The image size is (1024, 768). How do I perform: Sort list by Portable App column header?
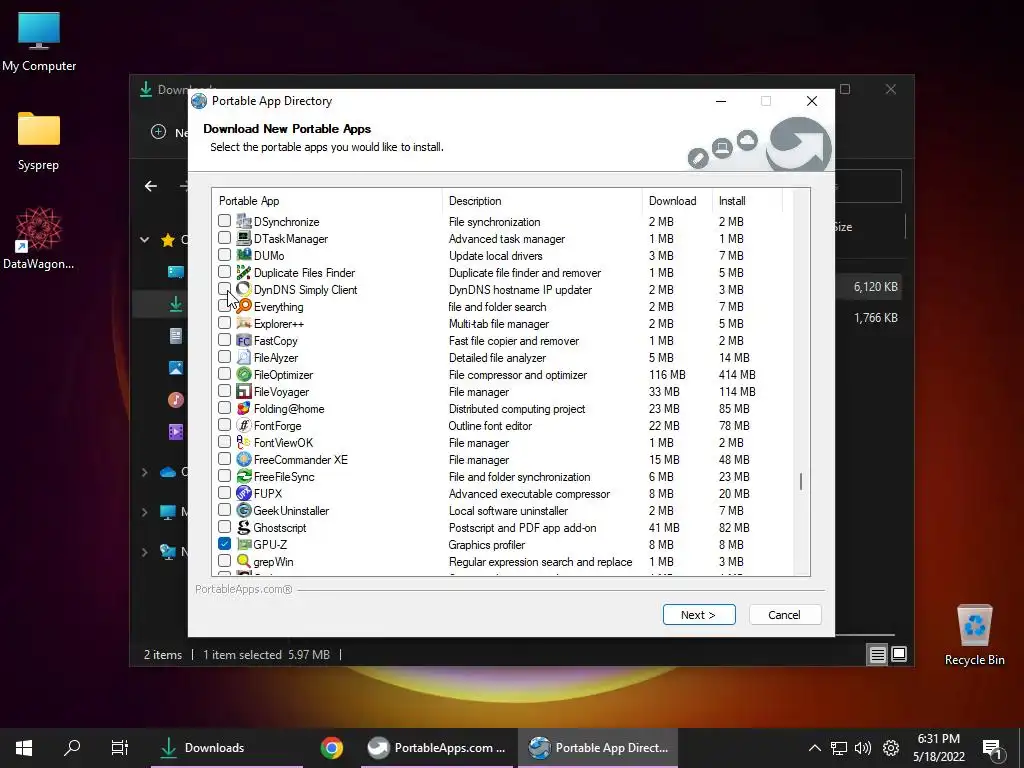(x=327, y=201)
